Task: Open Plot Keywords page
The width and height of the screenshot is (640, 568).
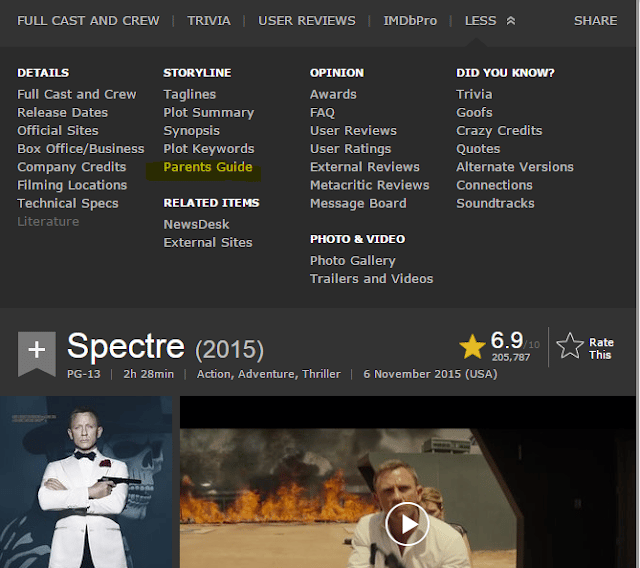Action: [x=209, y=149]
